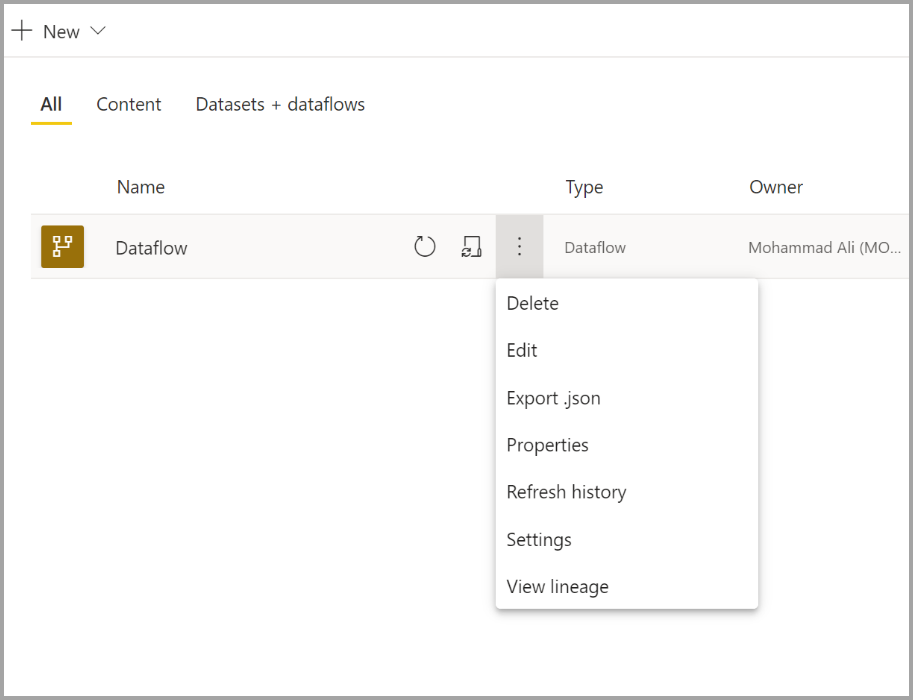Expand the New dropdown chevron

(97, 30)
